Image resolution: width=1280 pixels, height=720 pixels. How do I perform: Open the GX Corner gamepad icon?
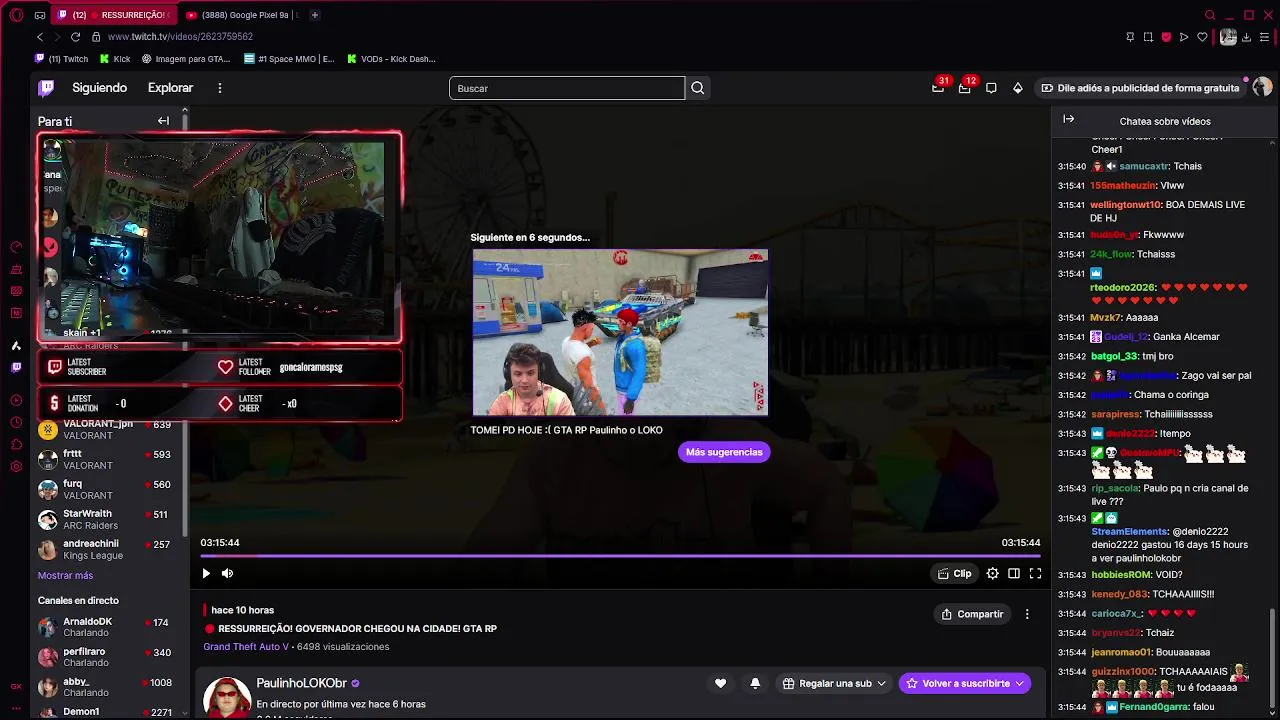tap(39, 15)
